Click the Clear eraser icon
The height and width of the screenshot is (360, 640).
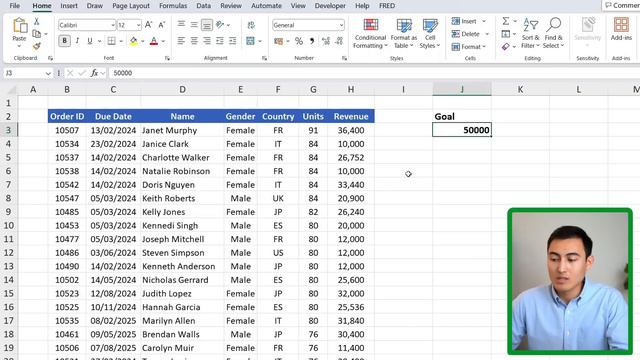(505, 47)
